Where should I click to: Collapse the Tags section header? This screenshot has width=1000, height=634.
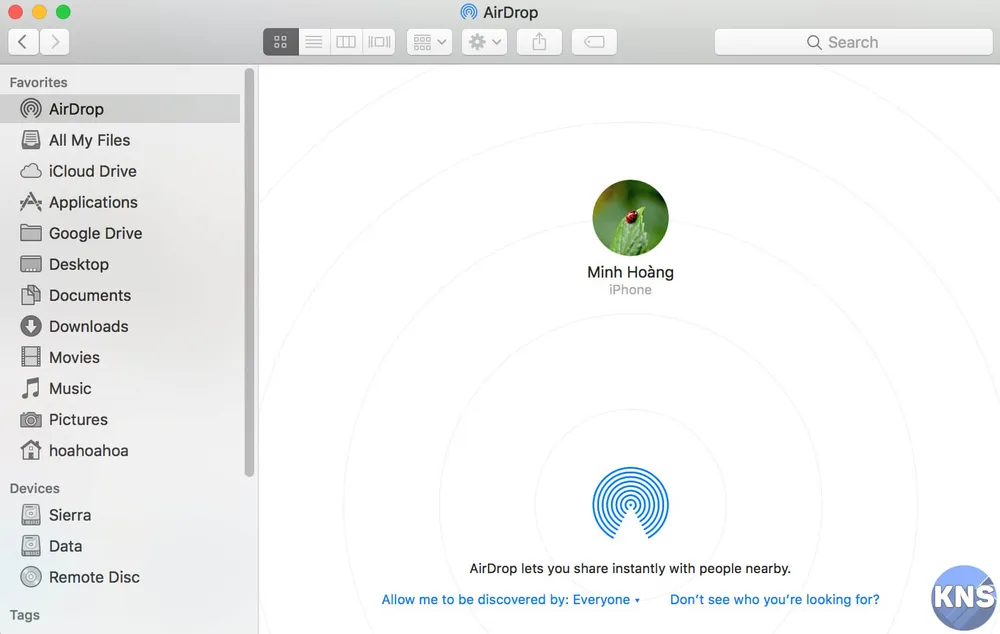pos(25,615)
